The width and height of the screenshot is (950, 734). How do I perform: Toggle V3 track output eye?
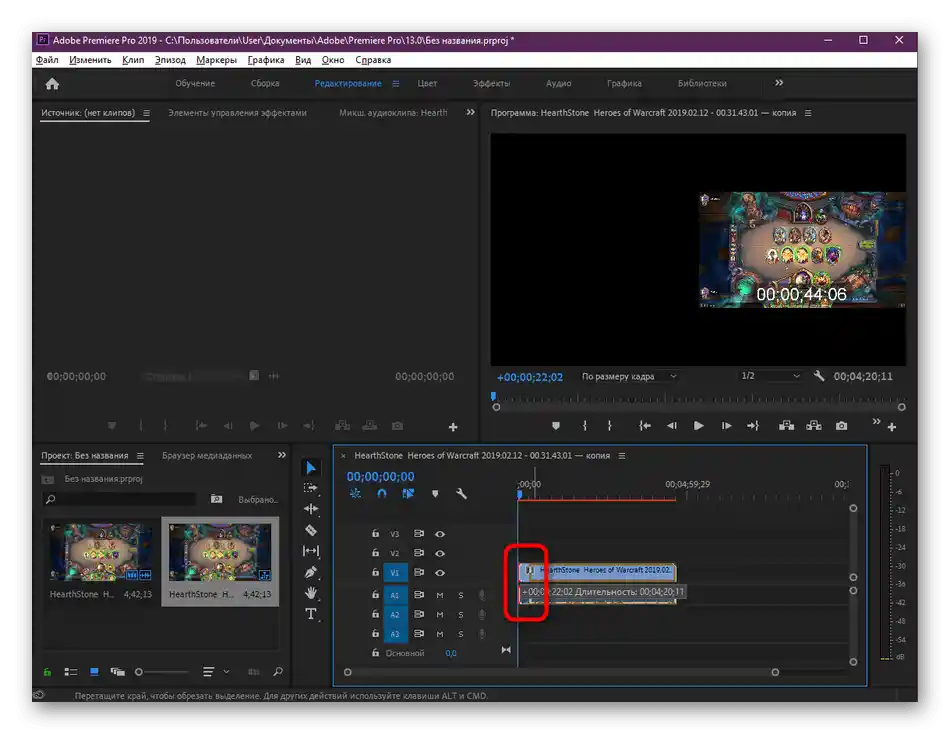[440, 534]
